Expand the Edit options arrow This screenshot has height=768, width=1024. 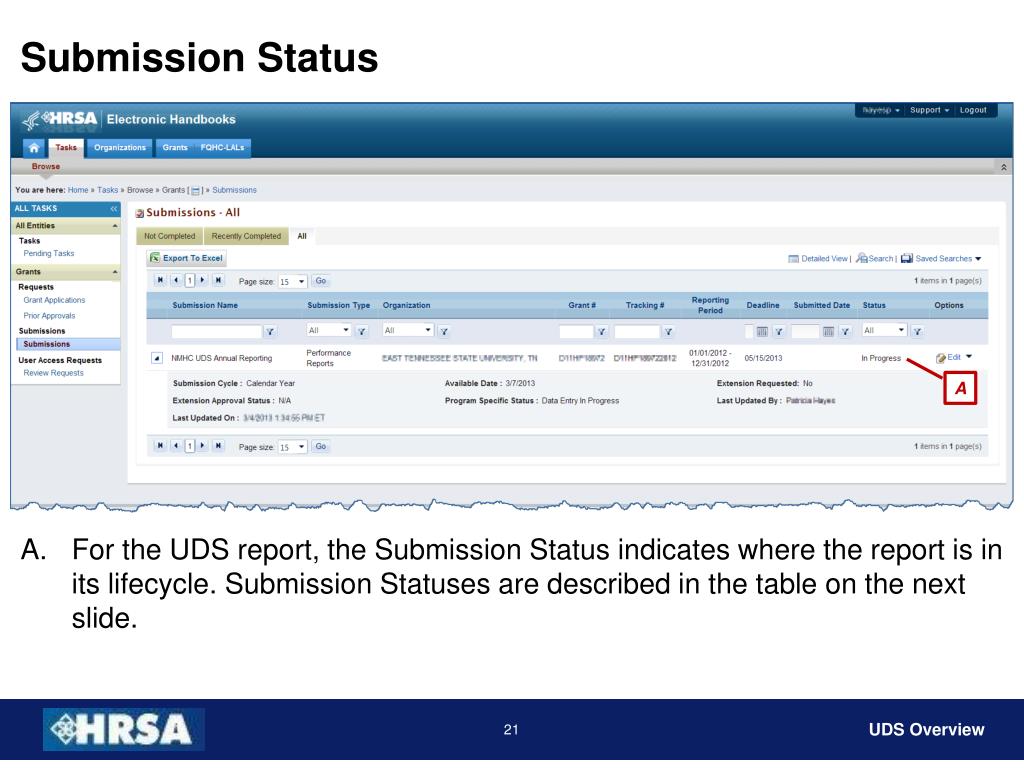(969, 357)
